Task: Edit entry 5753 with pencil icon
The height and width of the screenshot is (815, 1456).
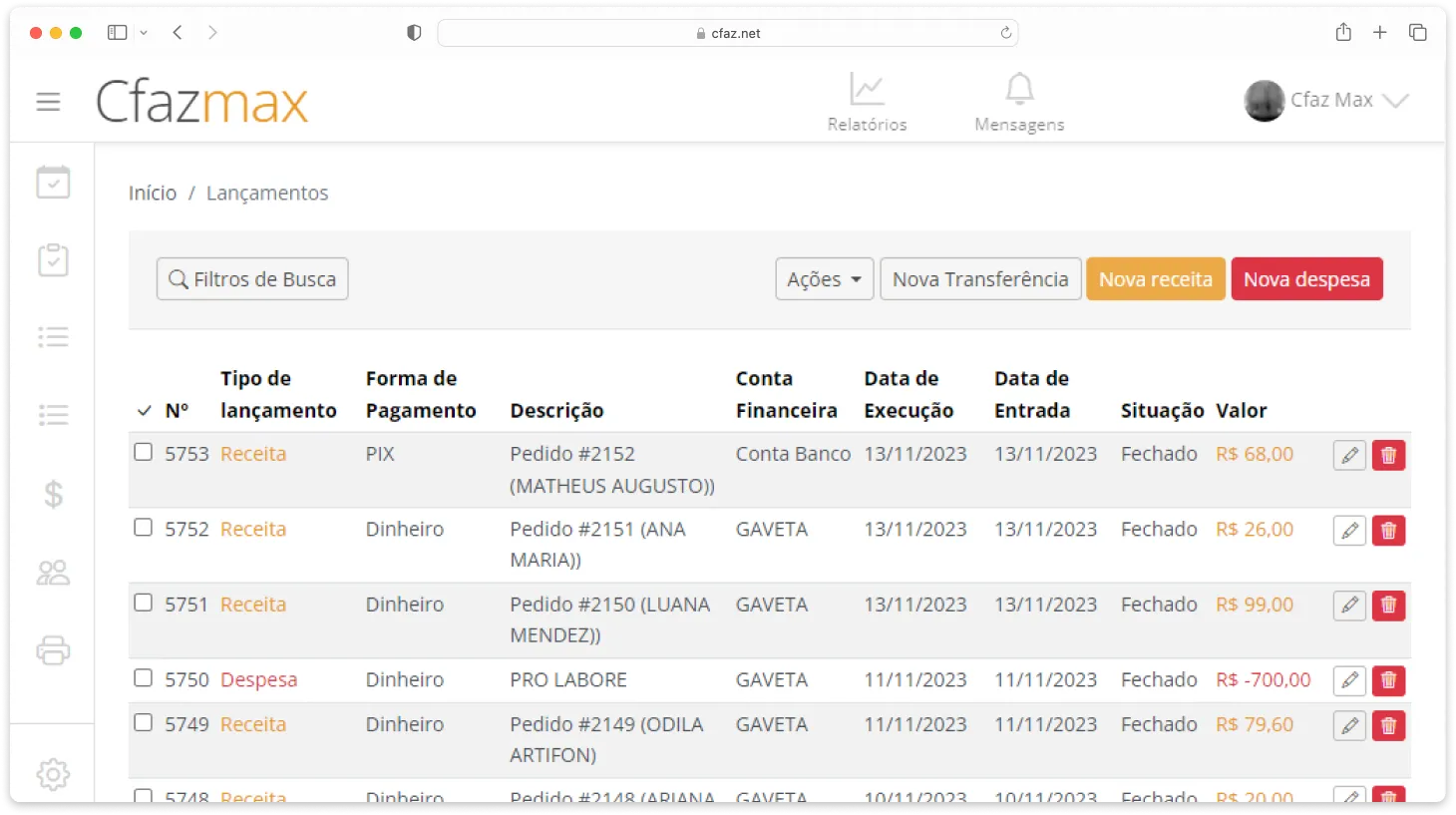Action: (1349, 456)
